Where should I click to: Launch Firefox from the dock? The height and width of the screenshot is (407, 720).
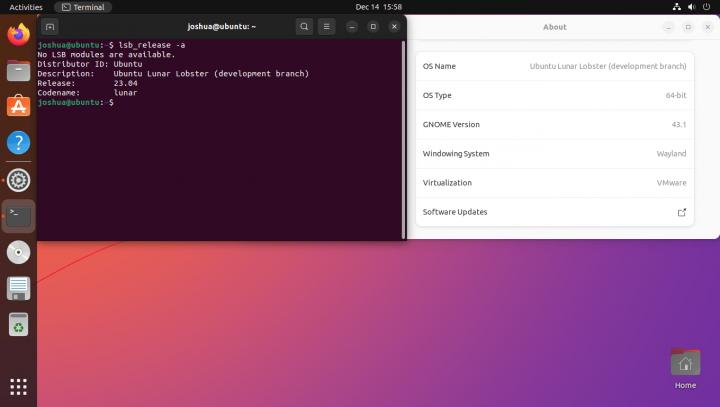pos(18,35)
